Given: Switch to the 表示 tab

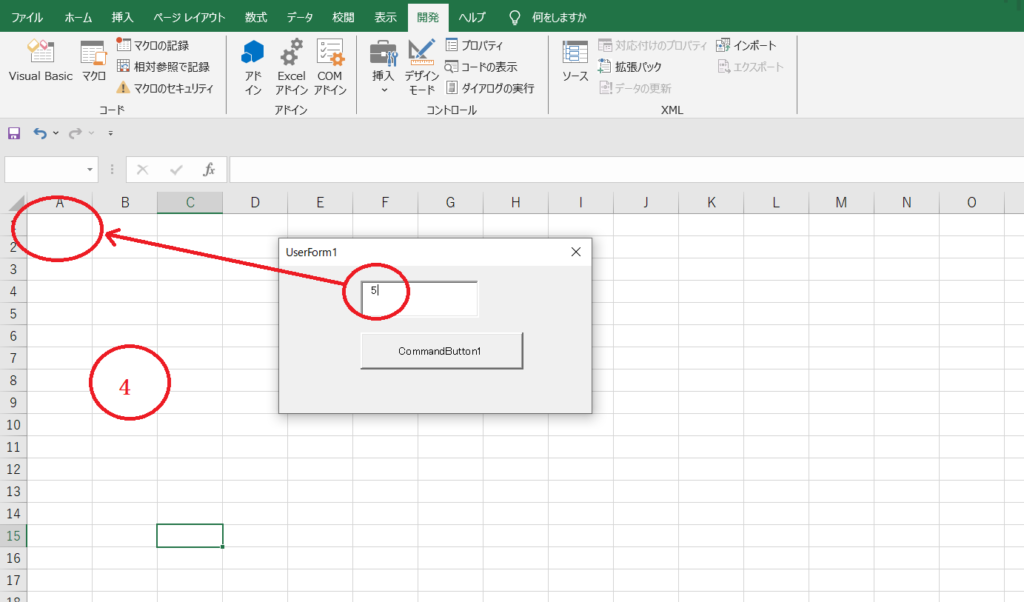Looking at the screenshot, I should 385,17.
